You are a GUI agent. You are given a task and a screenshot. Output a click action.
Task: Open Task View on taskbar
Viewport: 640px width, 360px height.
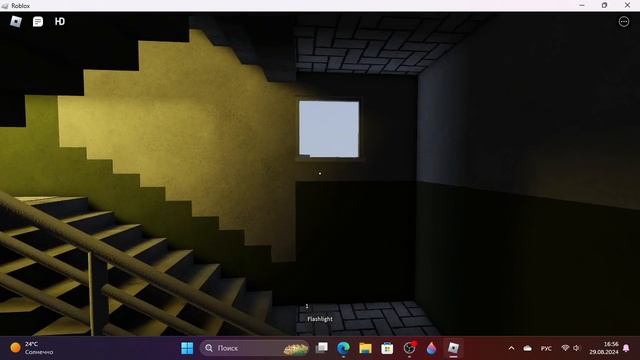322,348
